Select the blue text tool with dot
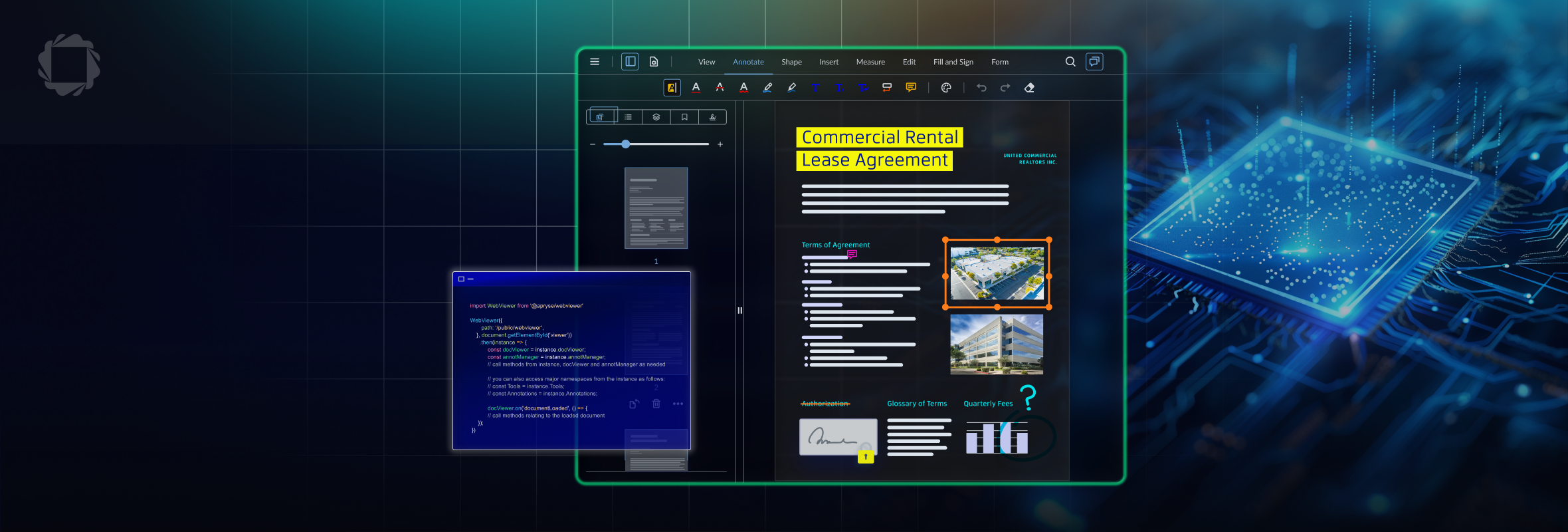 click(x=839, y=88)
